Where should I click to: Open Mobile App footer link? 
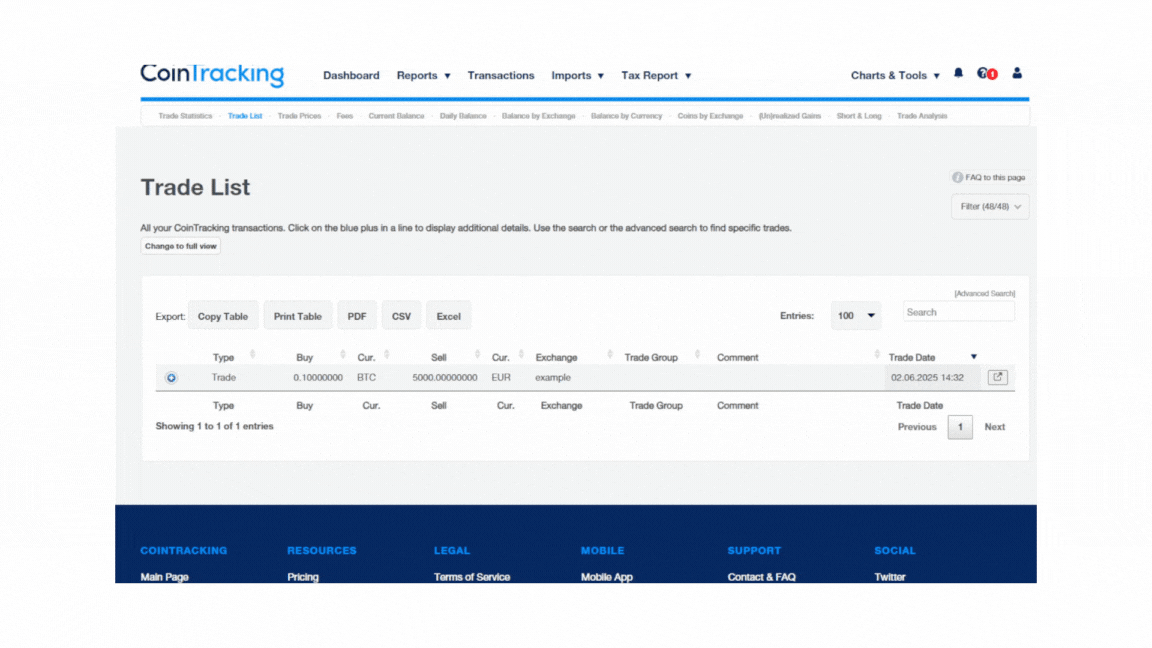coord(607,577)
